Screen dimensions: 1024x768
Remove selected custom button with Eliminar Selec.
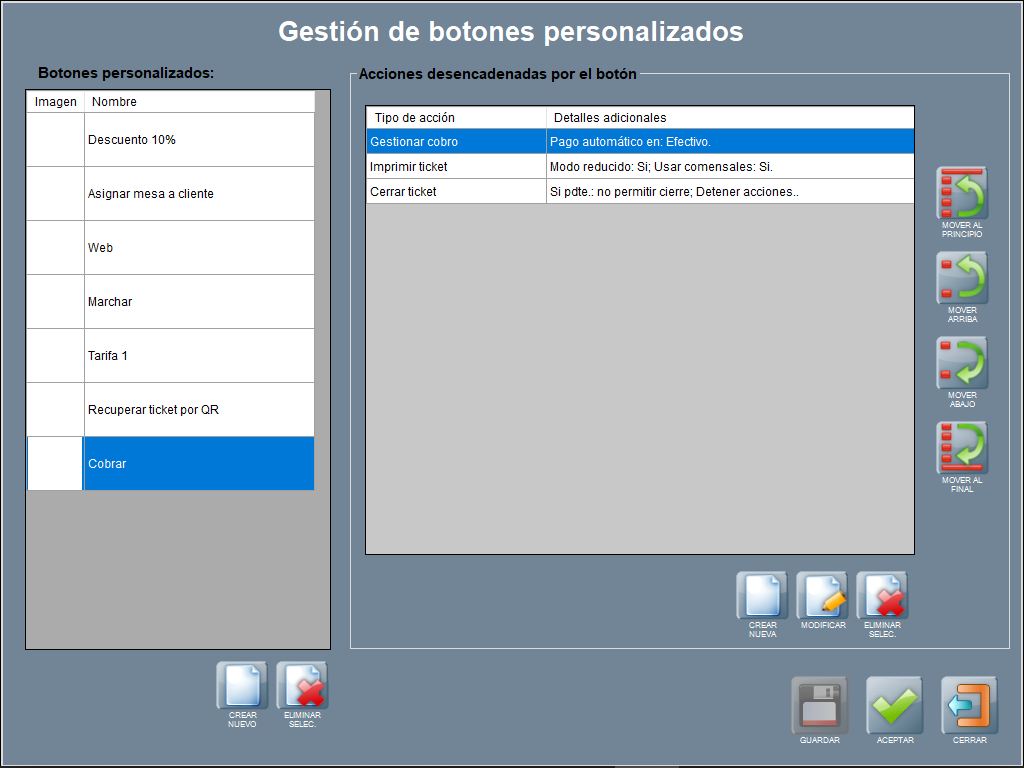[x=302, y=686]
